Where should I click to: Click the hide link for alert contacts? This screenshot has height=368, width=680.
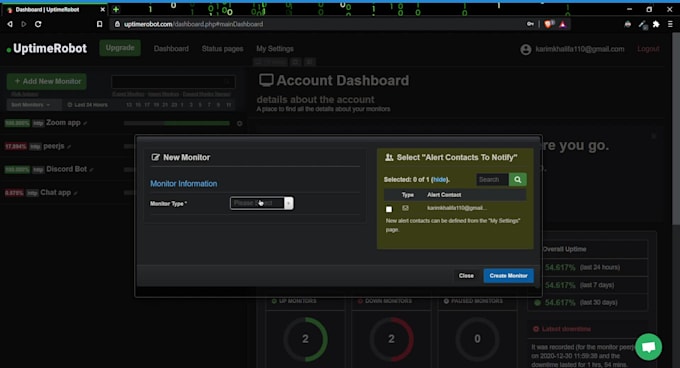coord(439,179)
